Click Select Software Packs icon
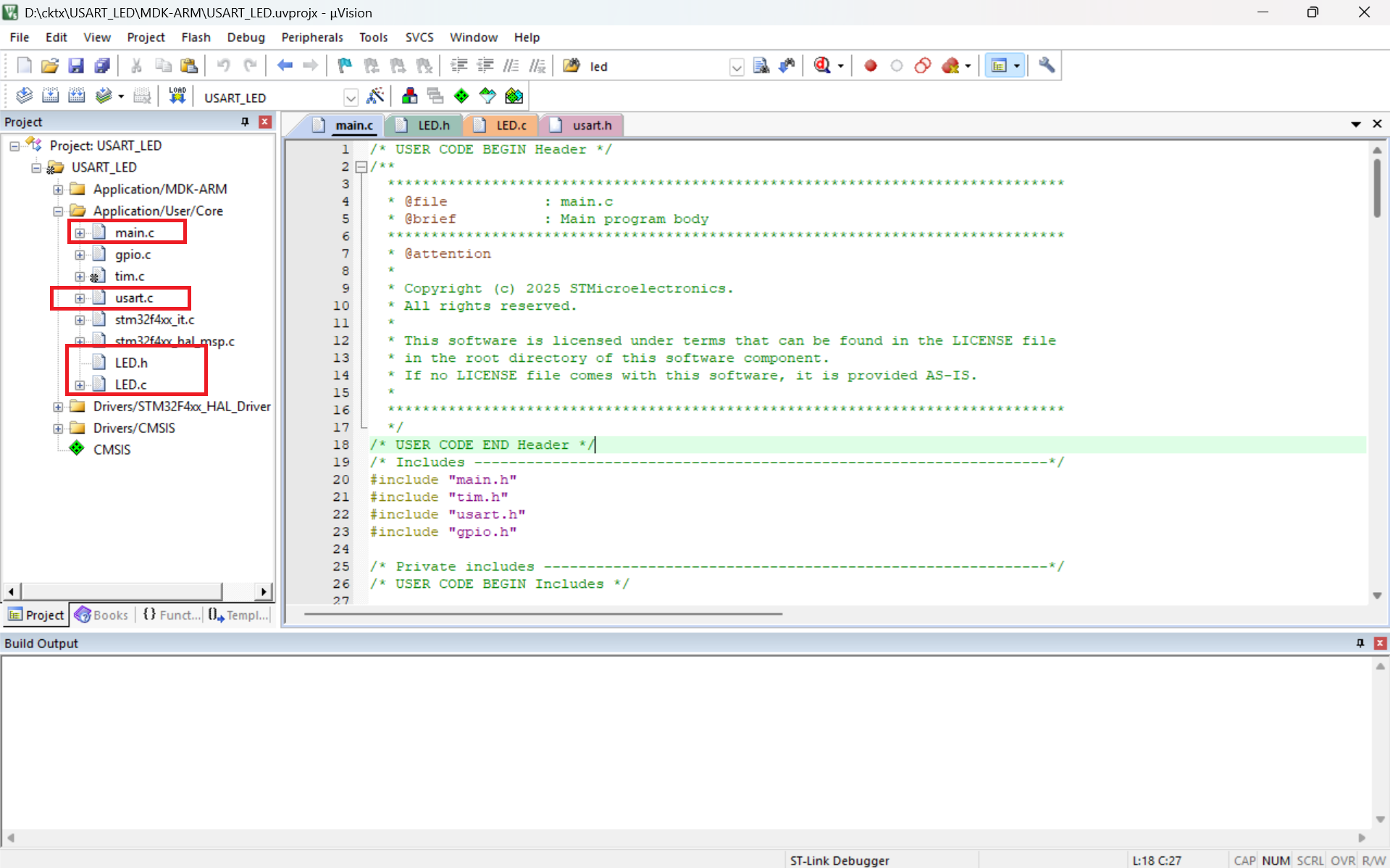This screenshot has width=1390, height=868. pyautogui.click(x=487, y=96)
